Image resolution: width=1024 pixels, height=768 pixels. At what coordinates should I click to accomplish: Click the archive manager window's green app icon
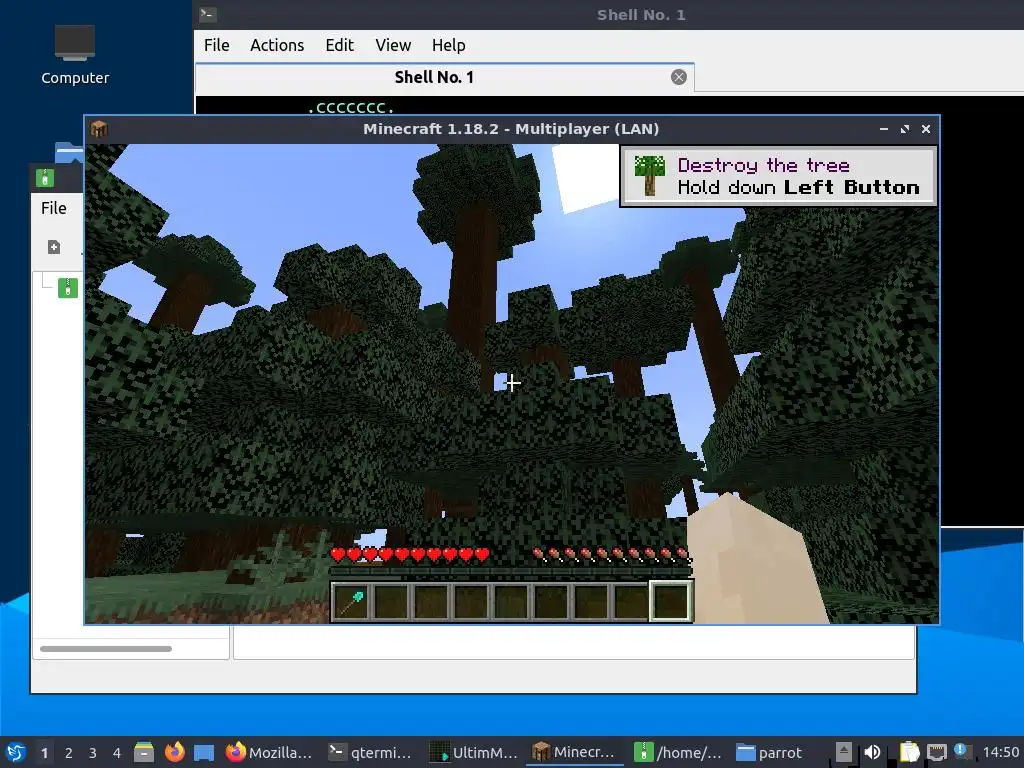coord(45,178)
